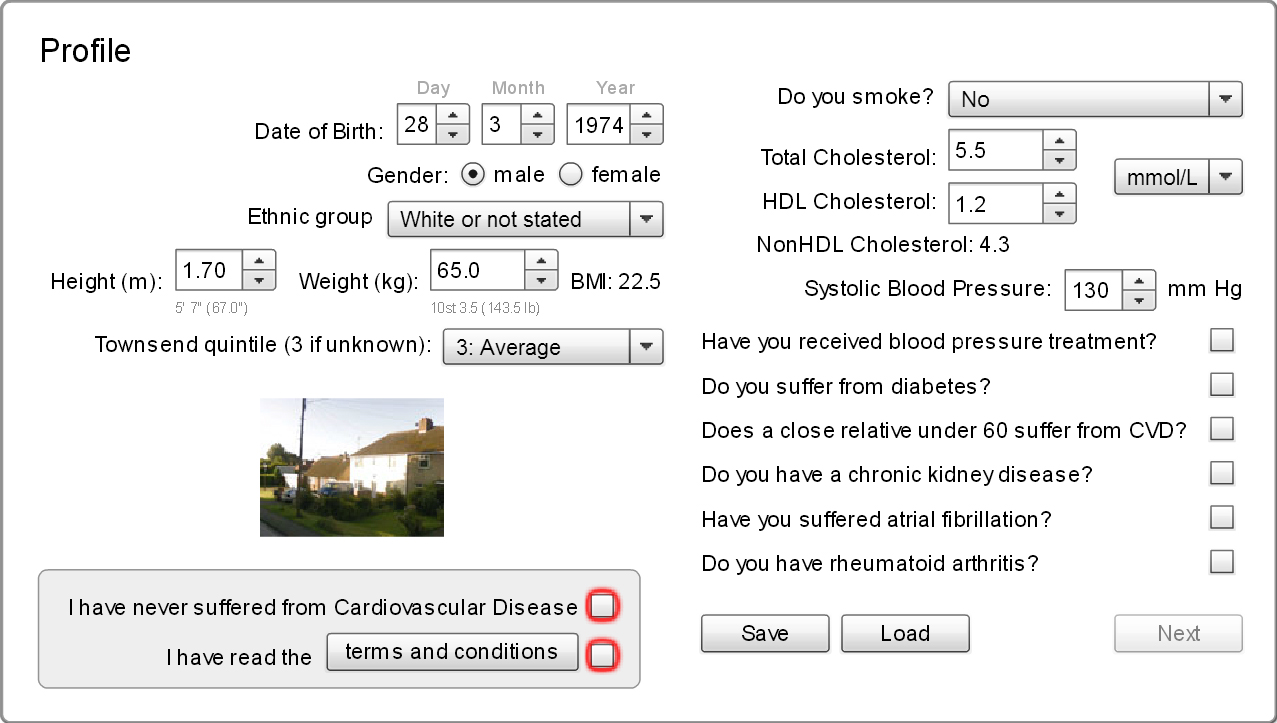Focus the Height field showing 1.70

click(210, 270)
